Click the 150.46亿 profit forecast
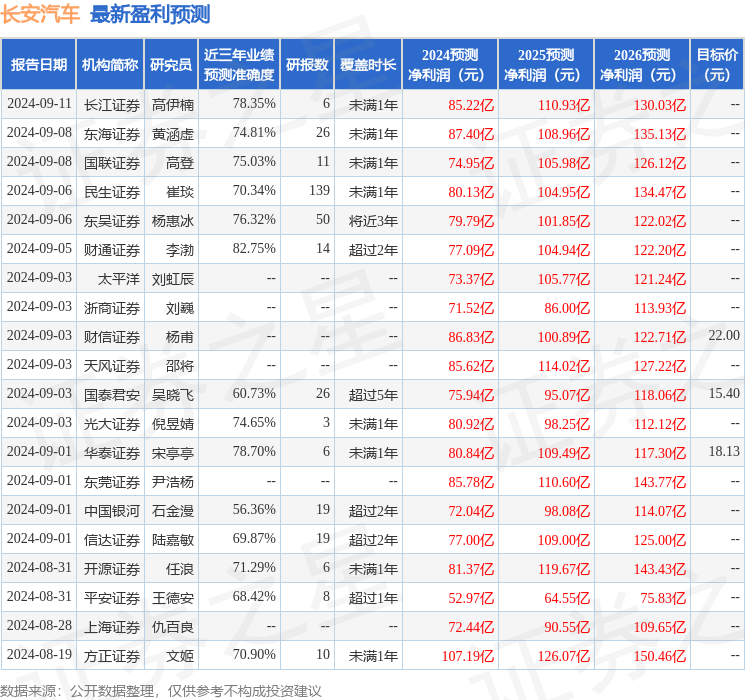The image size is (745, 700). point(660,656)
